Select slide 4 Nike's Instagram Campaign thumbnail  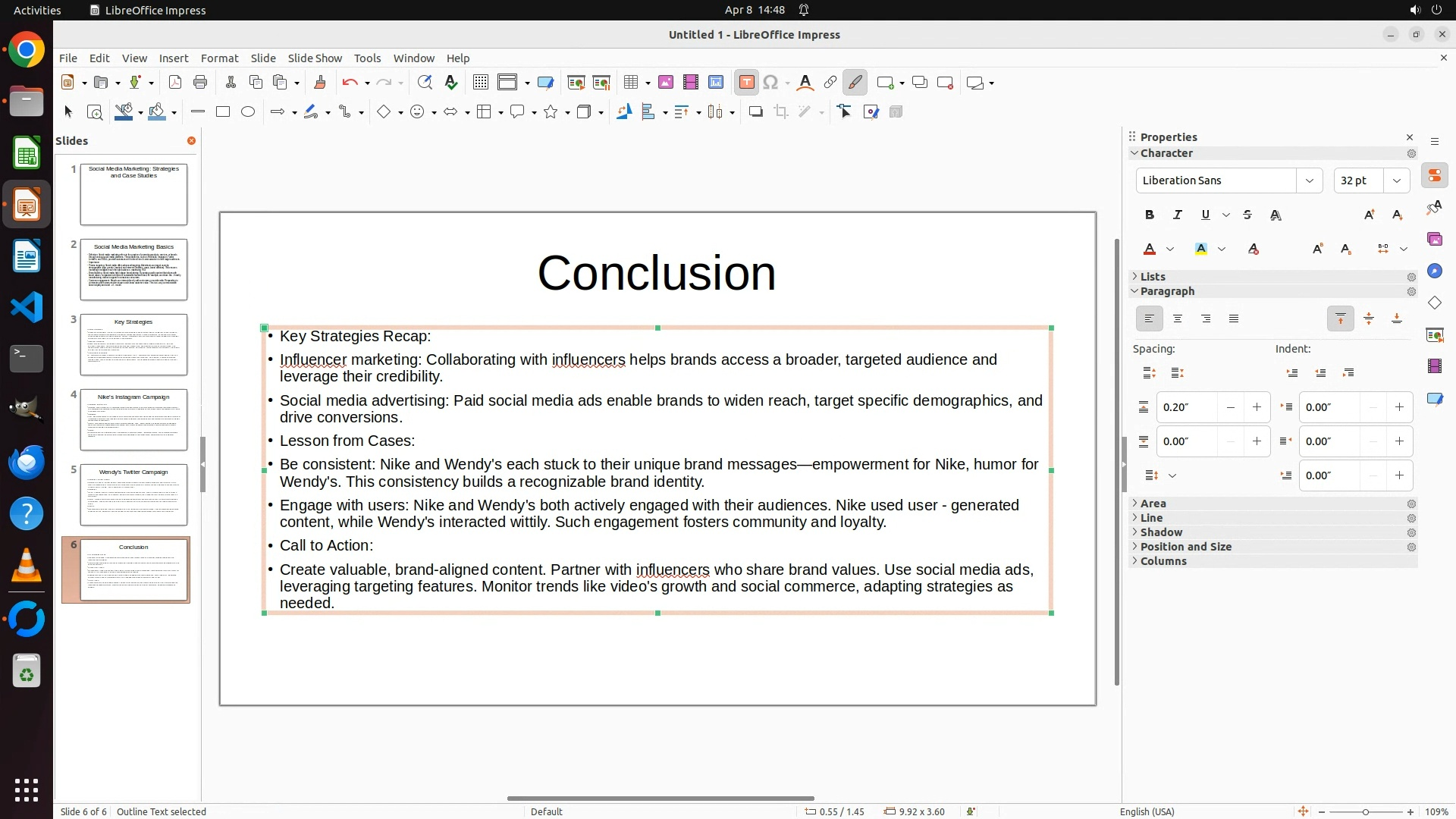(x=133, y=419)
